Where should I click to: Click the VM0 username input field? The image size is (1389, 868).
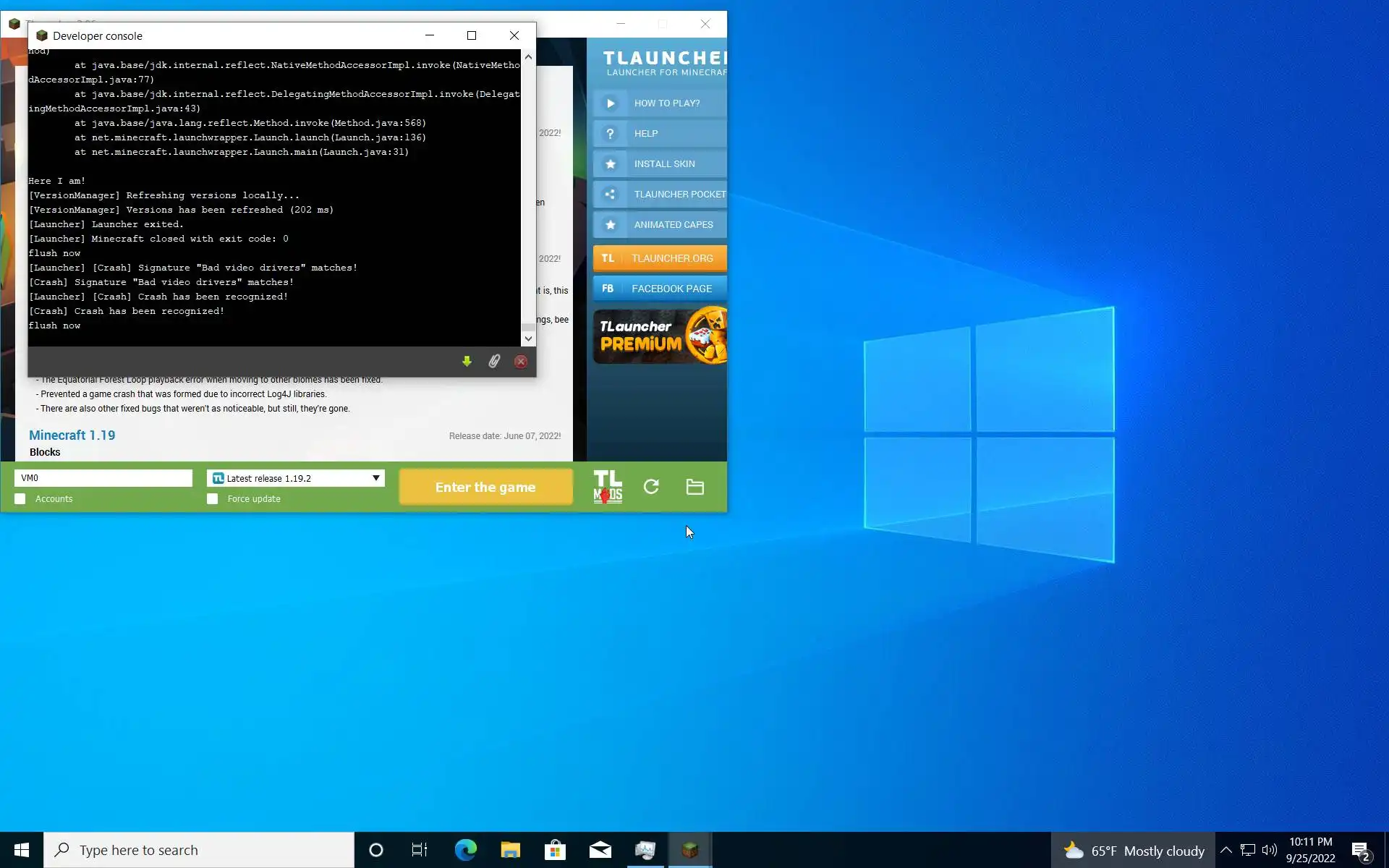pyautogui.click(x=103, y=478)
